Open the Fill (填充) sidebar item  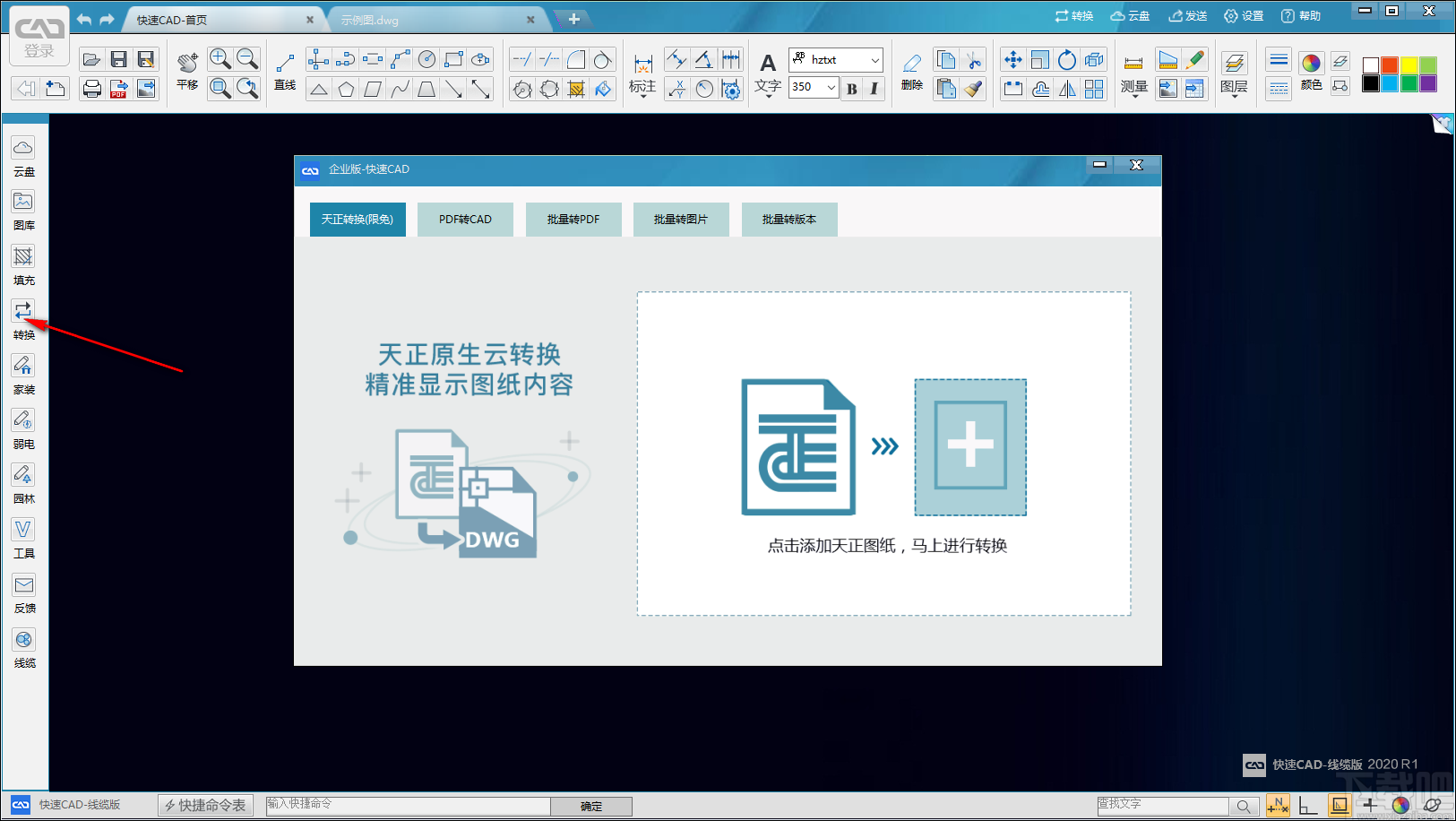point(23,265)
